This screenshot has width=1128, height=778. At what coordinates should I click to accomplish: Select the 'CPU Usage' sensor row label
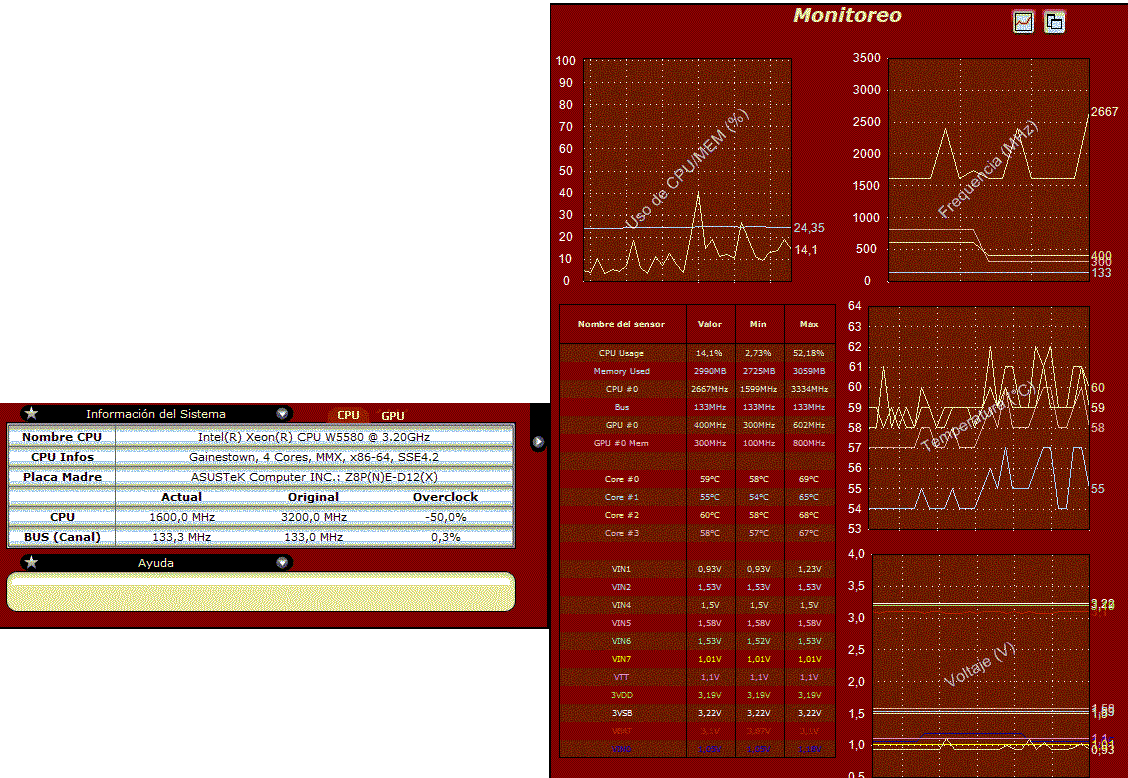[622, 353]
